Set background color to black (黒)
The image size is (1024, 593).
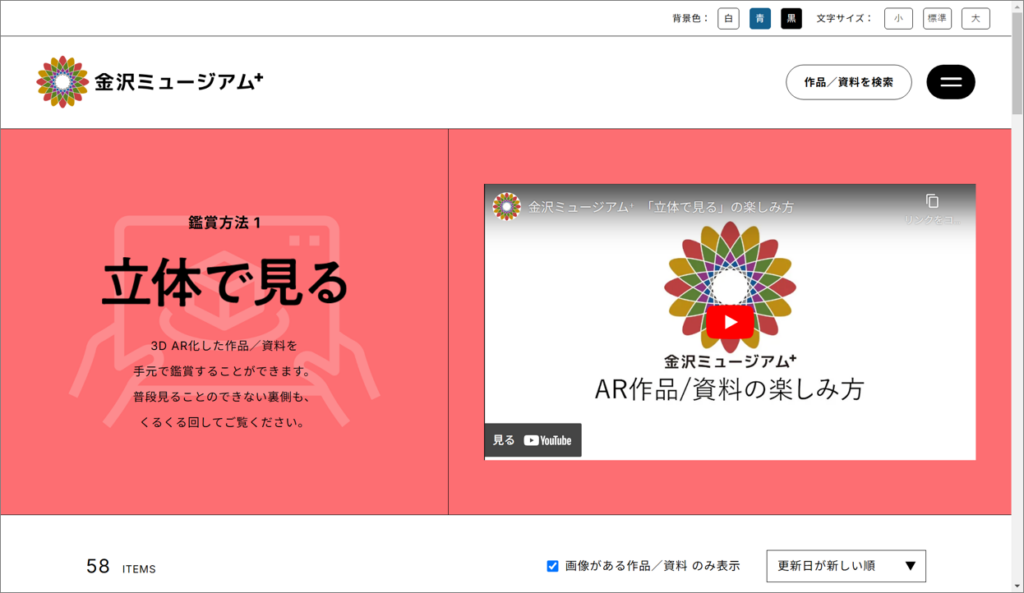tap(791, 18)
